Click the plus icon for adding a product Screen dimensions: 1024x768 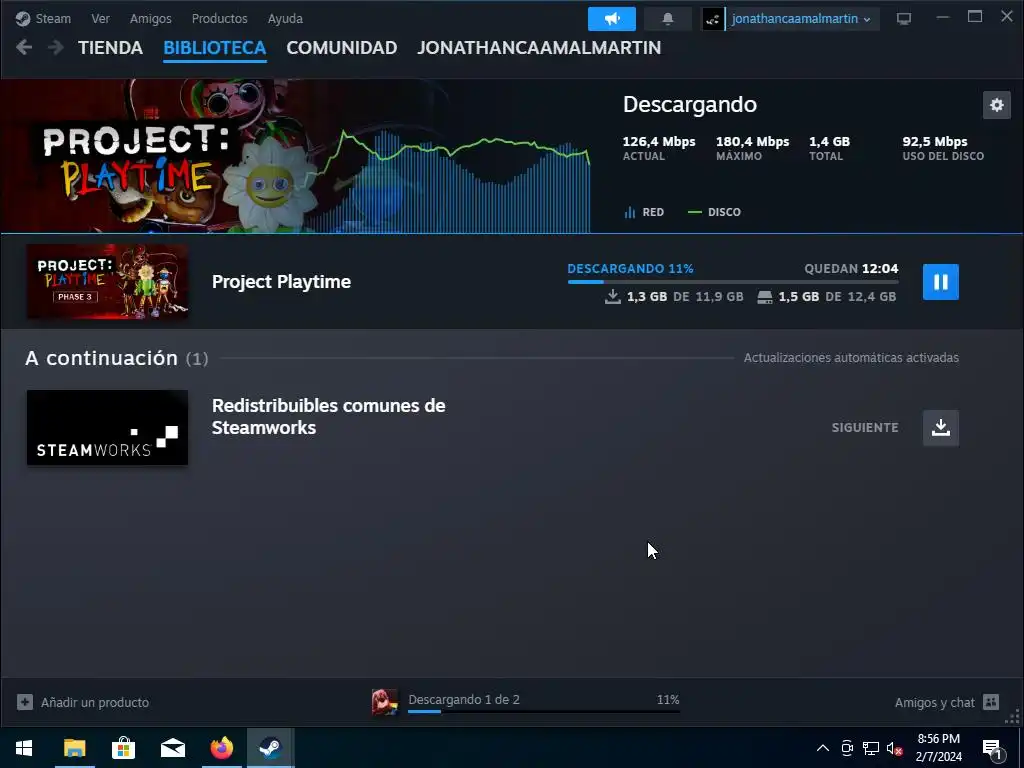(25, 702)
